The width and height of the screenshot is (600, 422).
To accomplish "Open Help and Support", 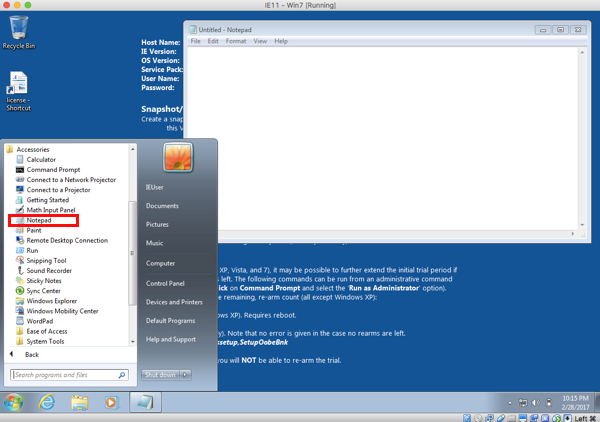I will pyautogui.click(x=171, y=339).
